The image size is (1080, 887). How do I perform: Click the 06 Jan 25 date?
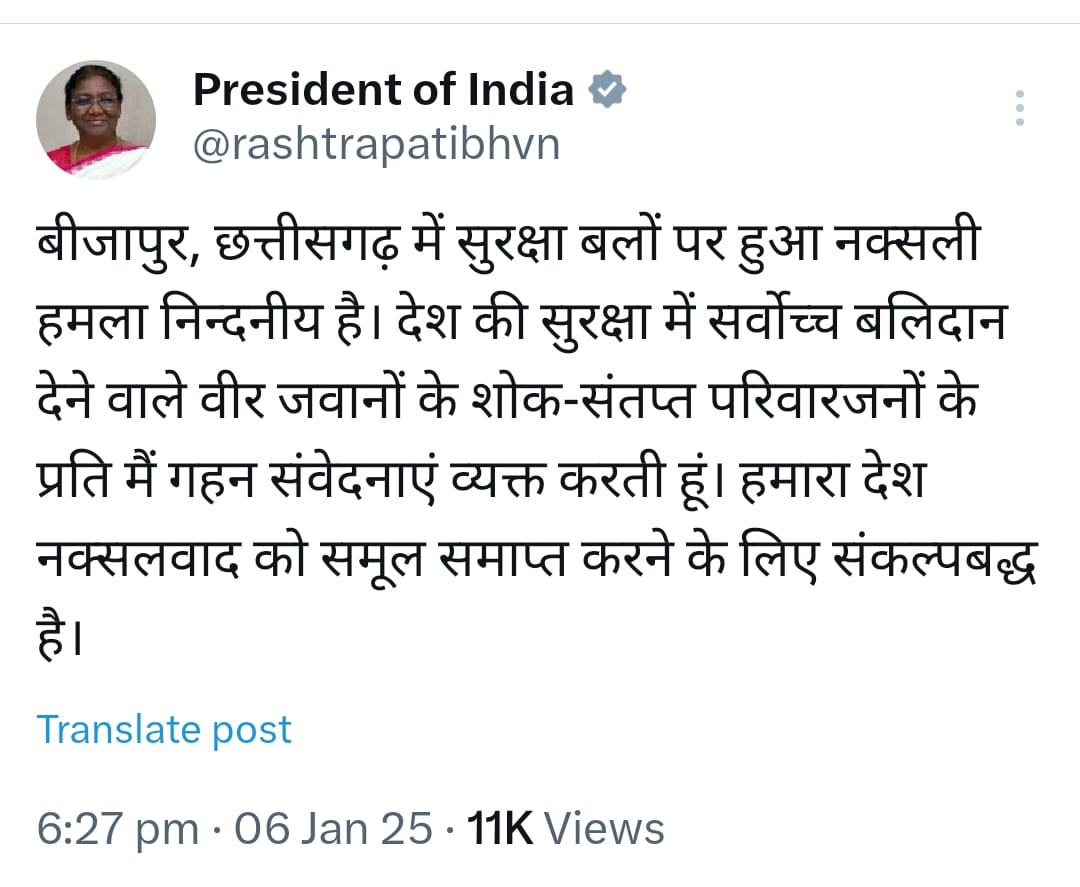tap(333, 829)
